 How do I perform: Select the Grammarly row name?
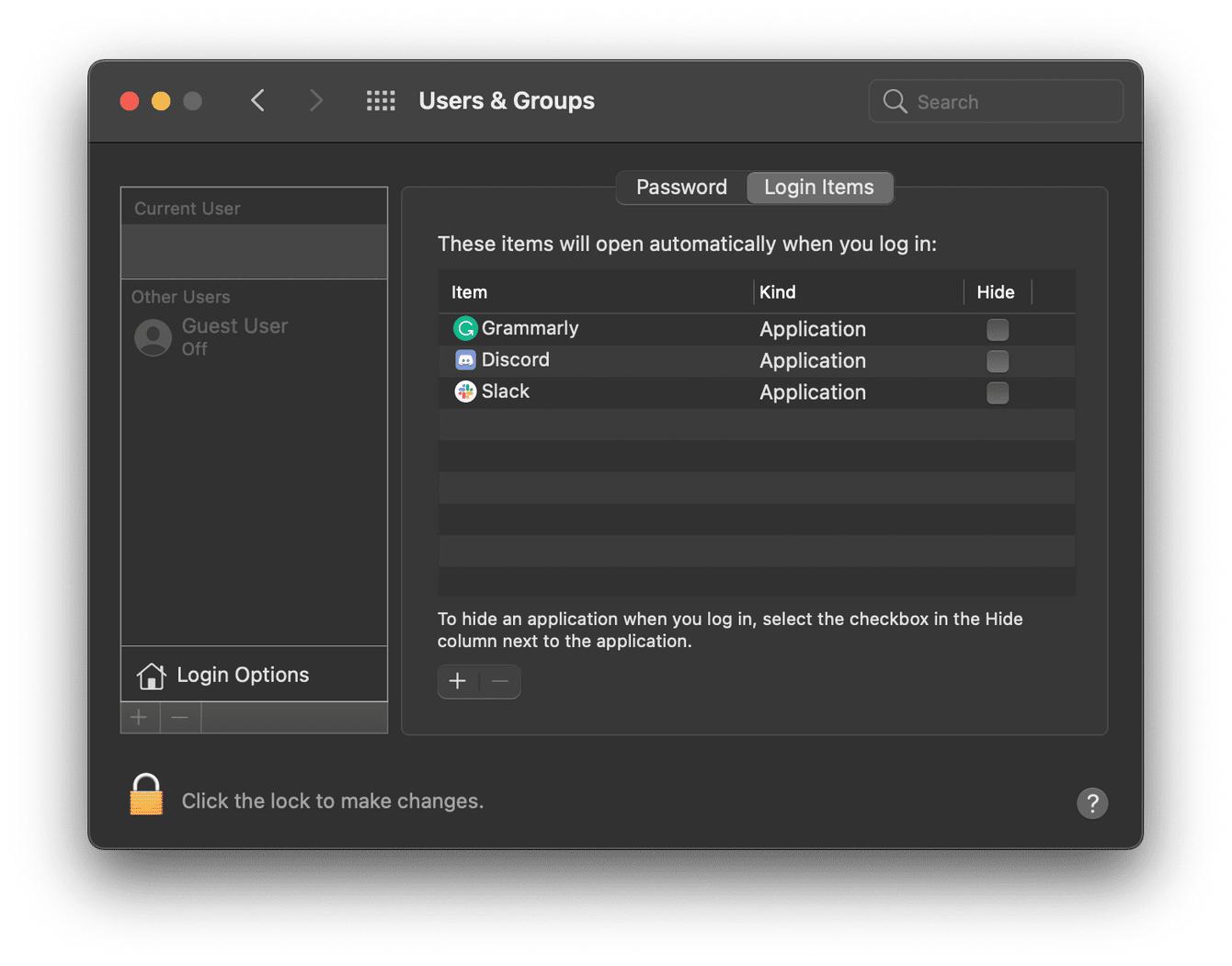tap(530, 328)
